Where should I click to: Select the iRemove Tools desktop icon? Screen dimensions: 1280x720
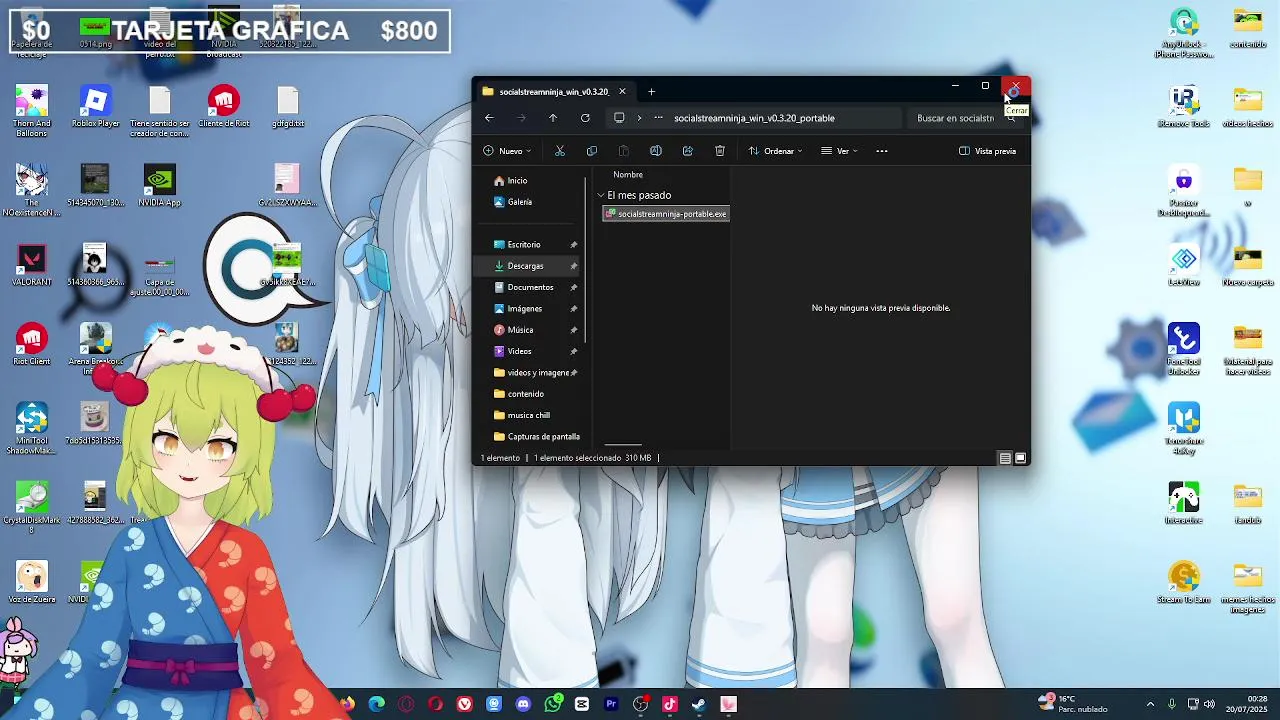point(1184,108)
